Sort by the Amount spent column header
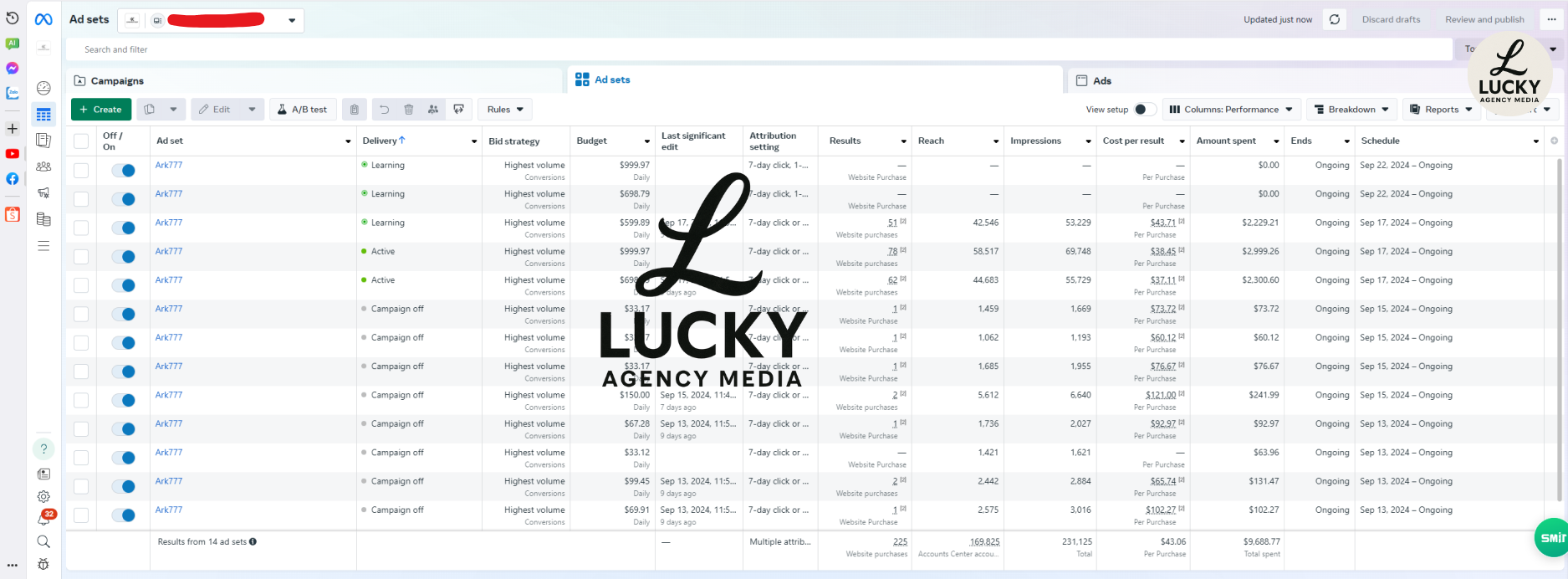The height and width of the screenshot is (579, 1568). (1226, 141)
